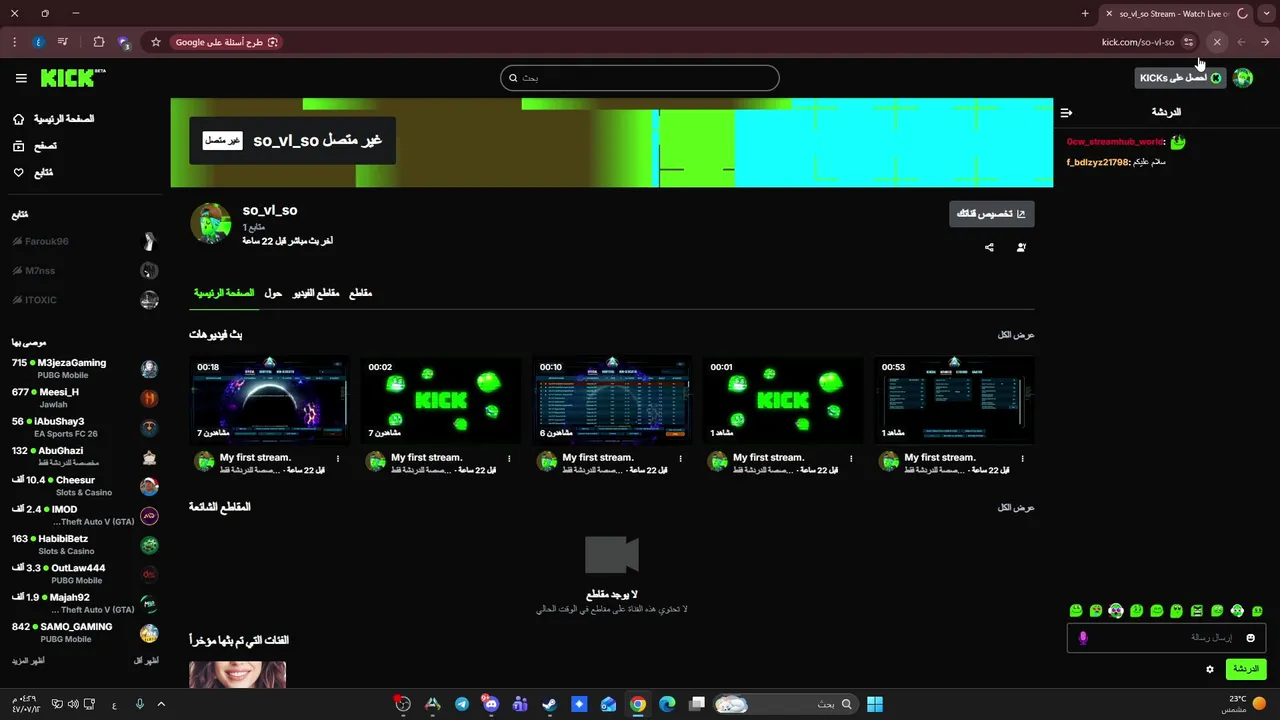The height and width of the screenshot is (720, 1280).
Task: Open Microsoft Edge from the taskbar
Action: (667, 704)
